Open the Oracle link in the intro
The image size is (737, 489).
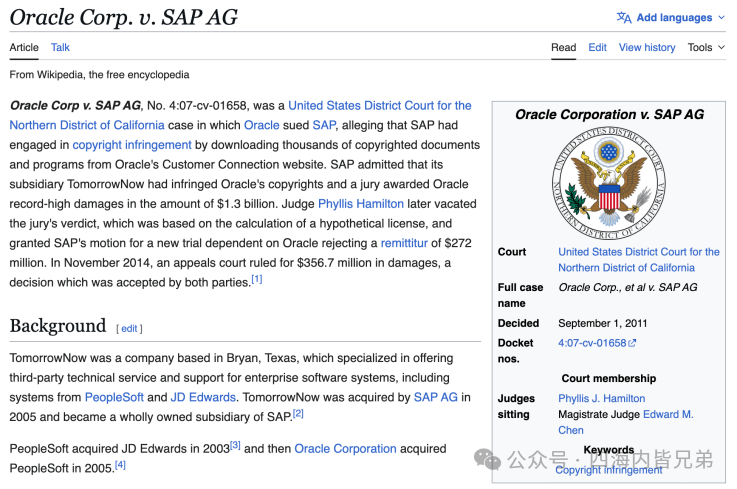(x=261, y=125)
